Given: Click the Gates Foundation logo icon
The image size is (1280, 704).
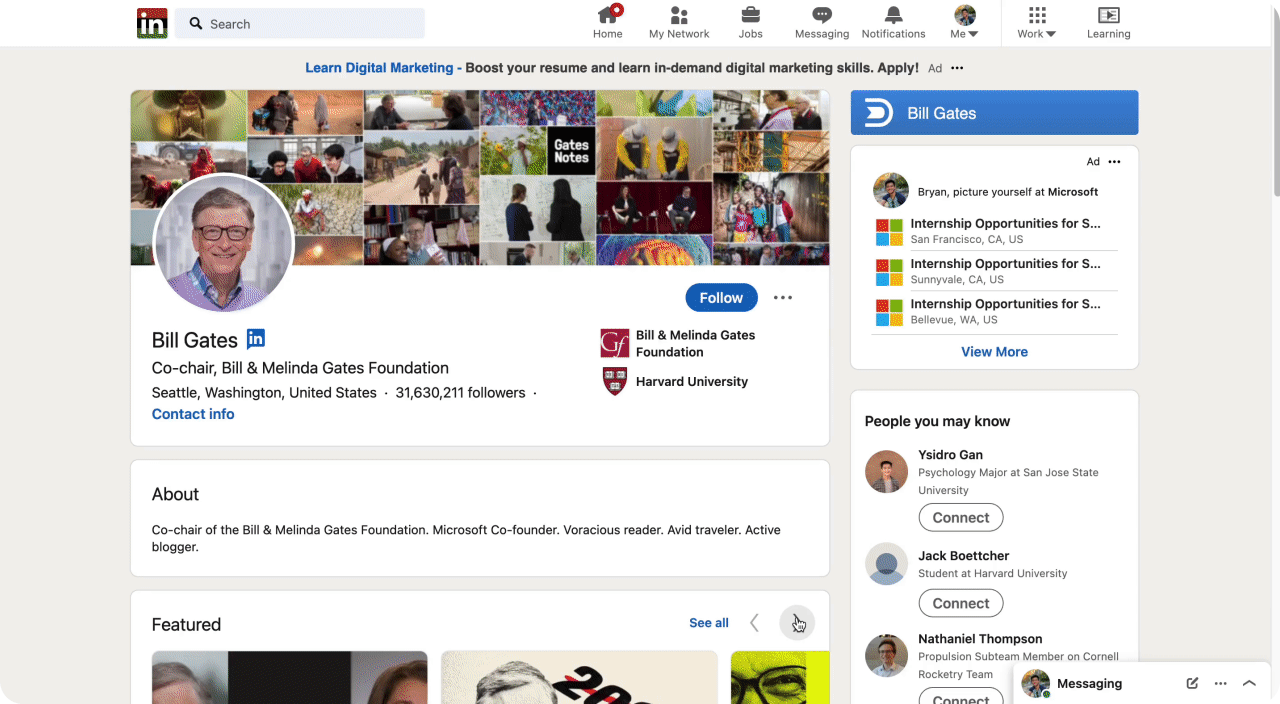Looking at the screenshot, I should pyautogui.click(x=615, y=343).
